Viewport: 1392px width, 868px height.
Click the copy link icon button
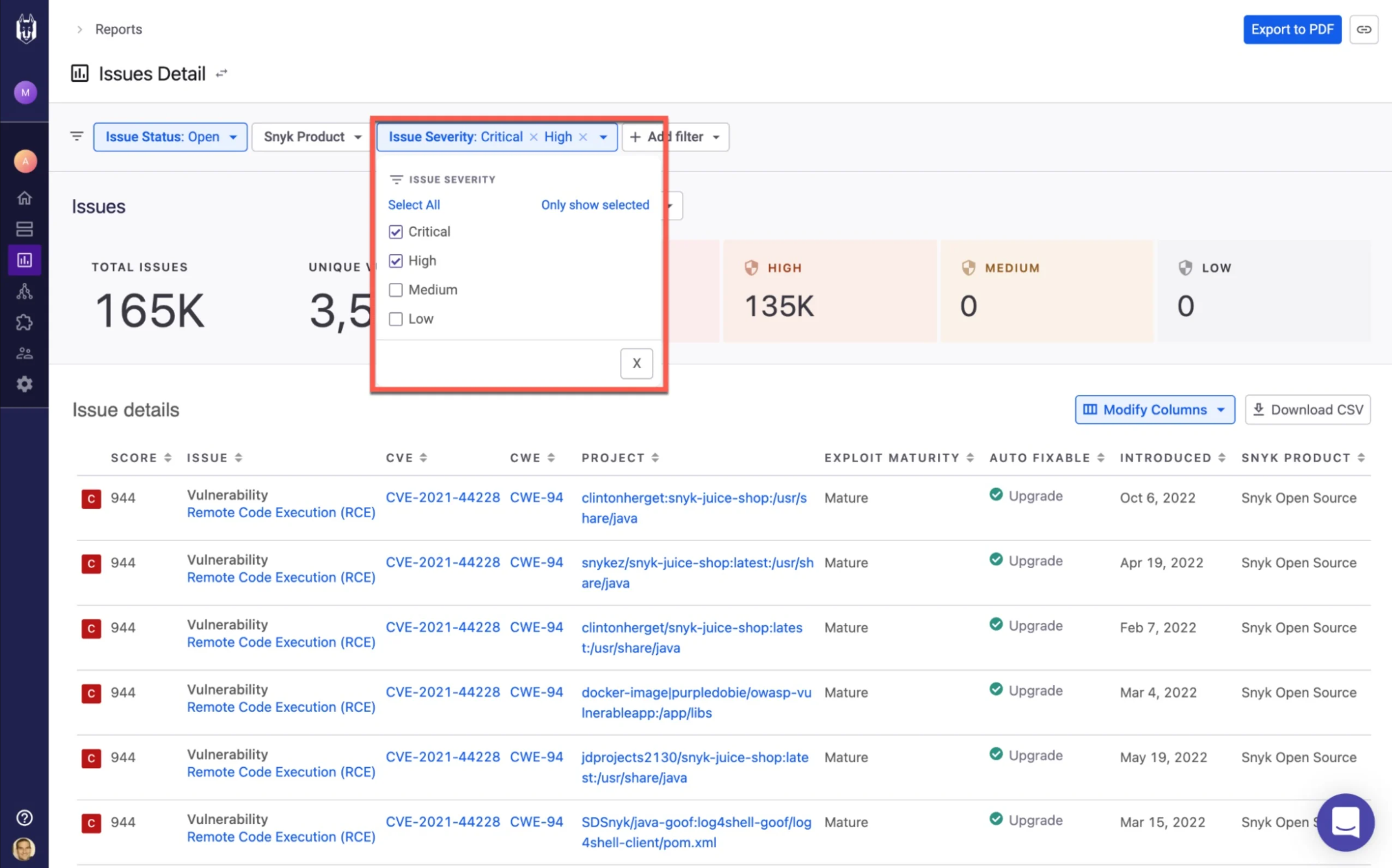point(1363,29)
